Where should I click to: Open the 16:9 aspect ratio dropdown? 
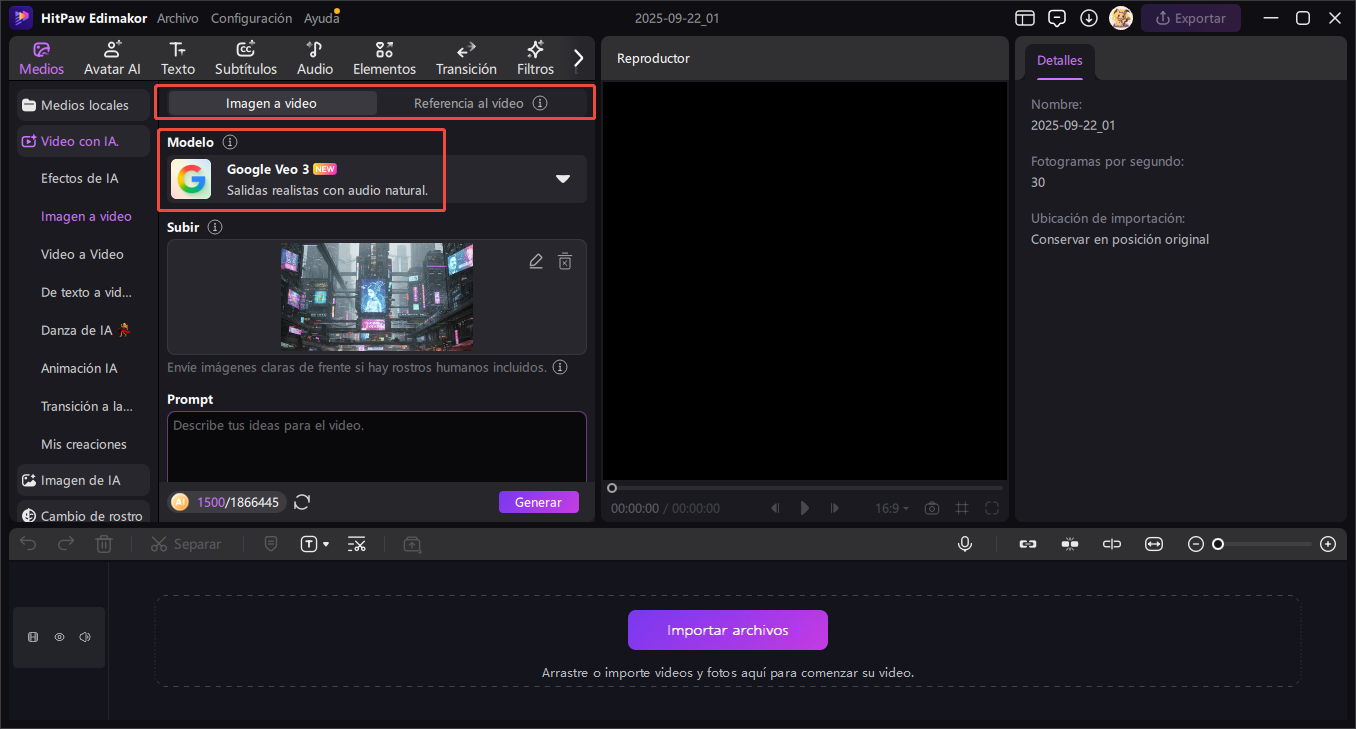(892, 508)
